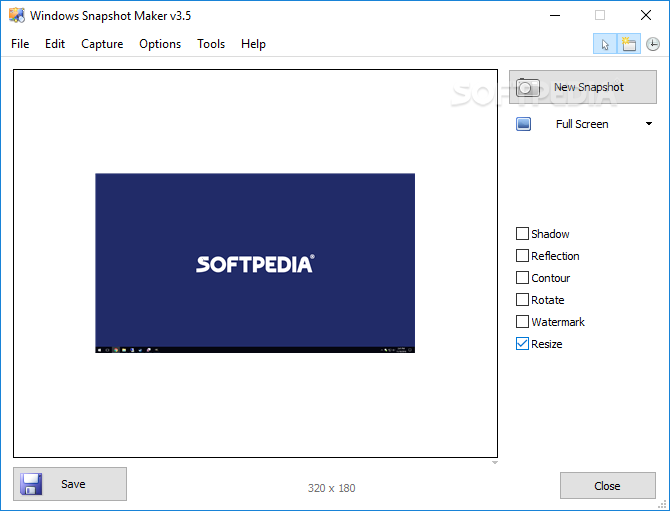Open the Tools menu
The width and height of the screenshot is (670, 511).
(x=211, y=44)
